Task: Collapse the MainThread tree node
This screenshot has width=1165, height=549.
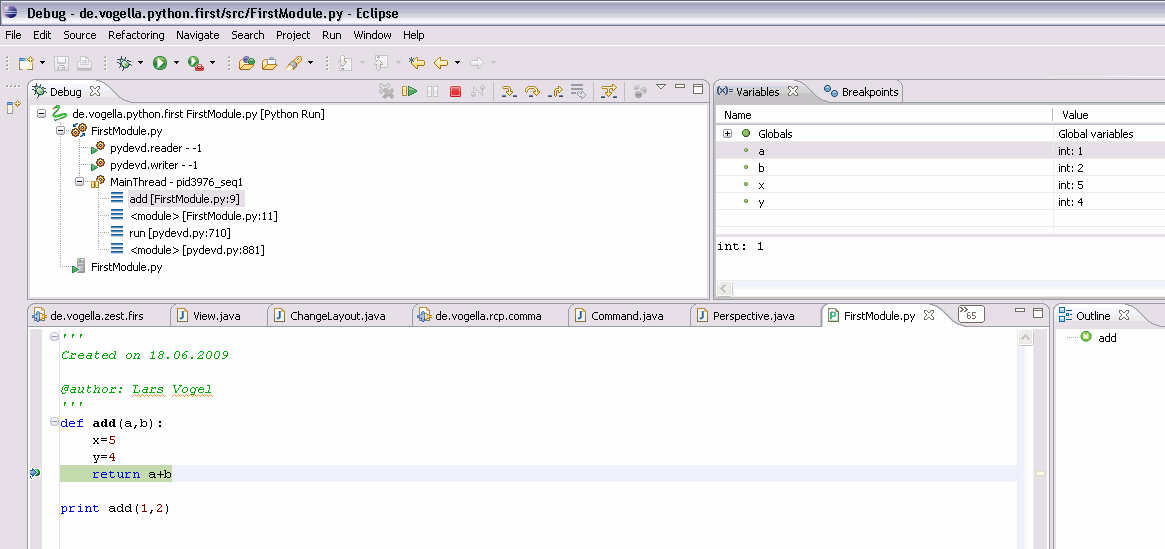Action: 79,182
